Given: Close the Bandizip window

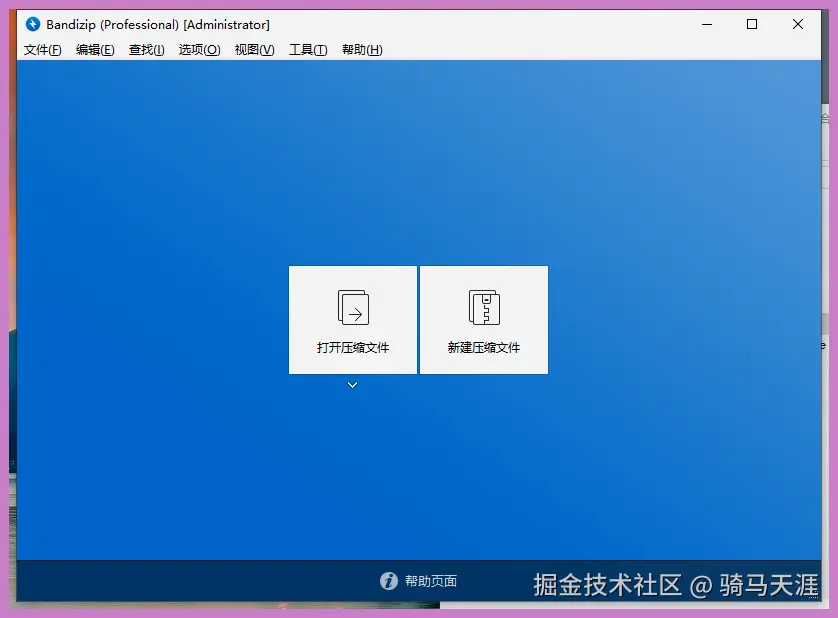Looking at the screenshot, I should point(798,24).
